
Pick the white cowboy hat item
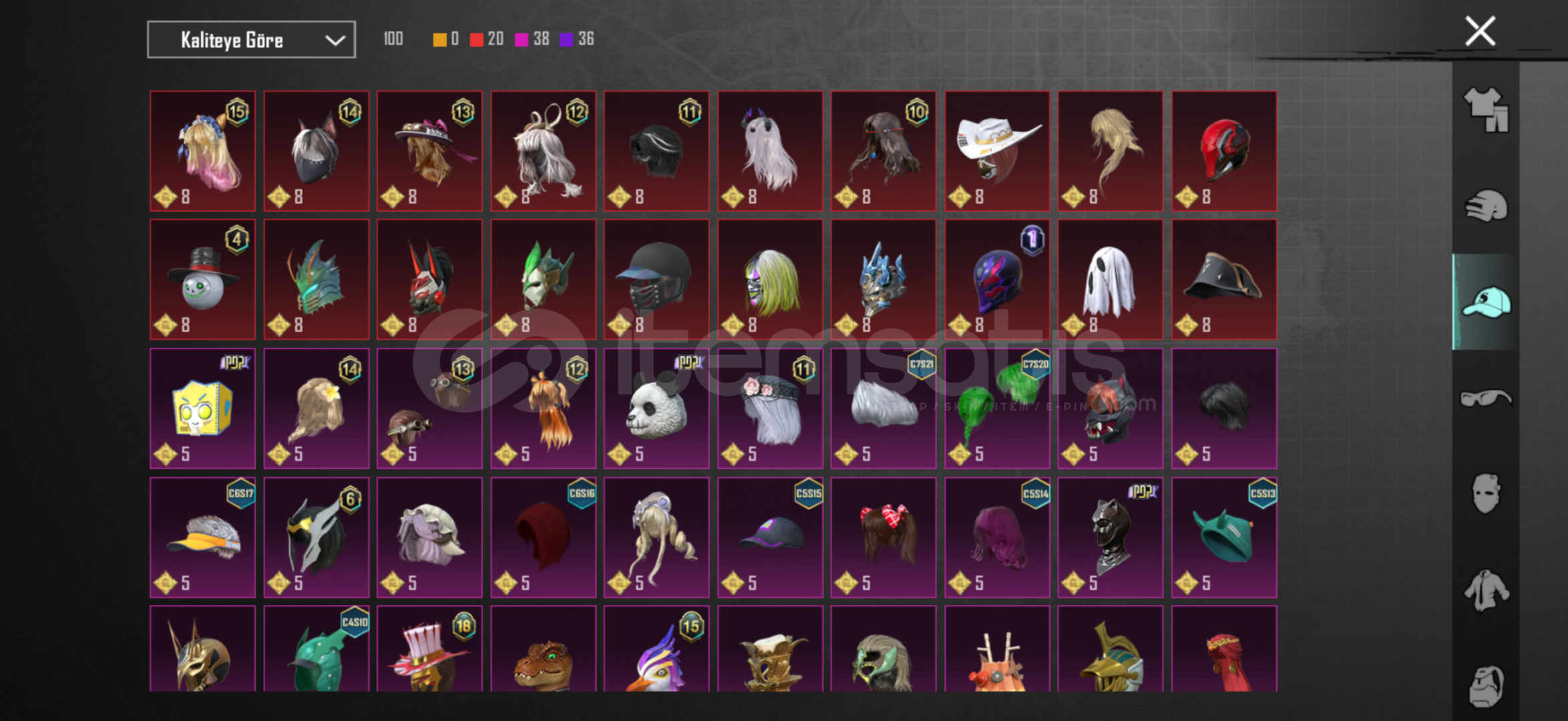pyautogui.click(x=997, y=152)
